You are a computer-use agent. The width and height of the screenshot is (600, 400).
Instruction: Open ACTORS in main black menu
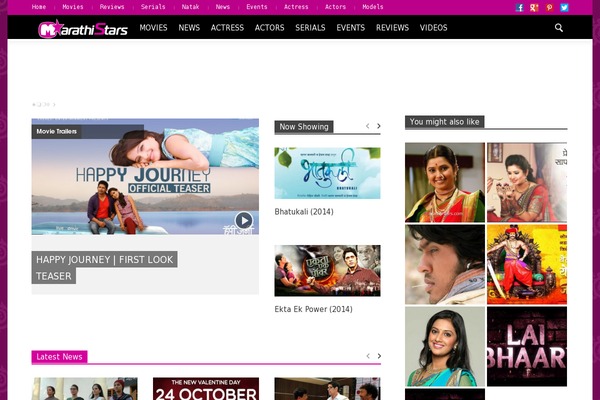[x=269, y=28]
